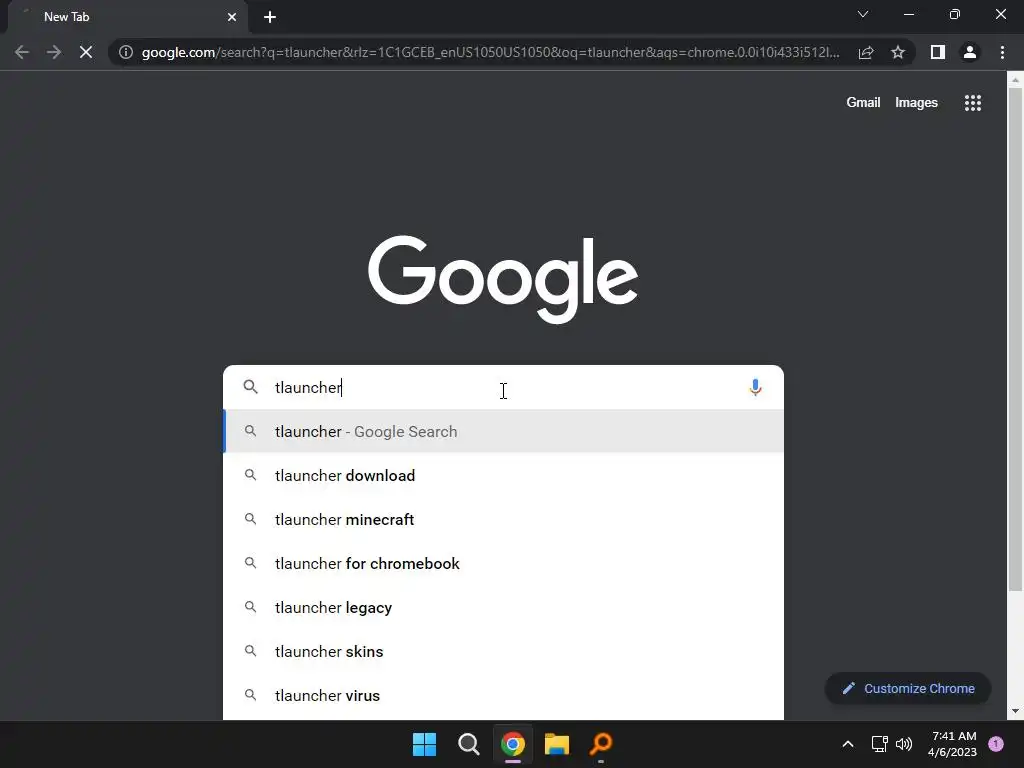Open the notification center badge
Viewport: 1024px width, 768px height.
996,744
